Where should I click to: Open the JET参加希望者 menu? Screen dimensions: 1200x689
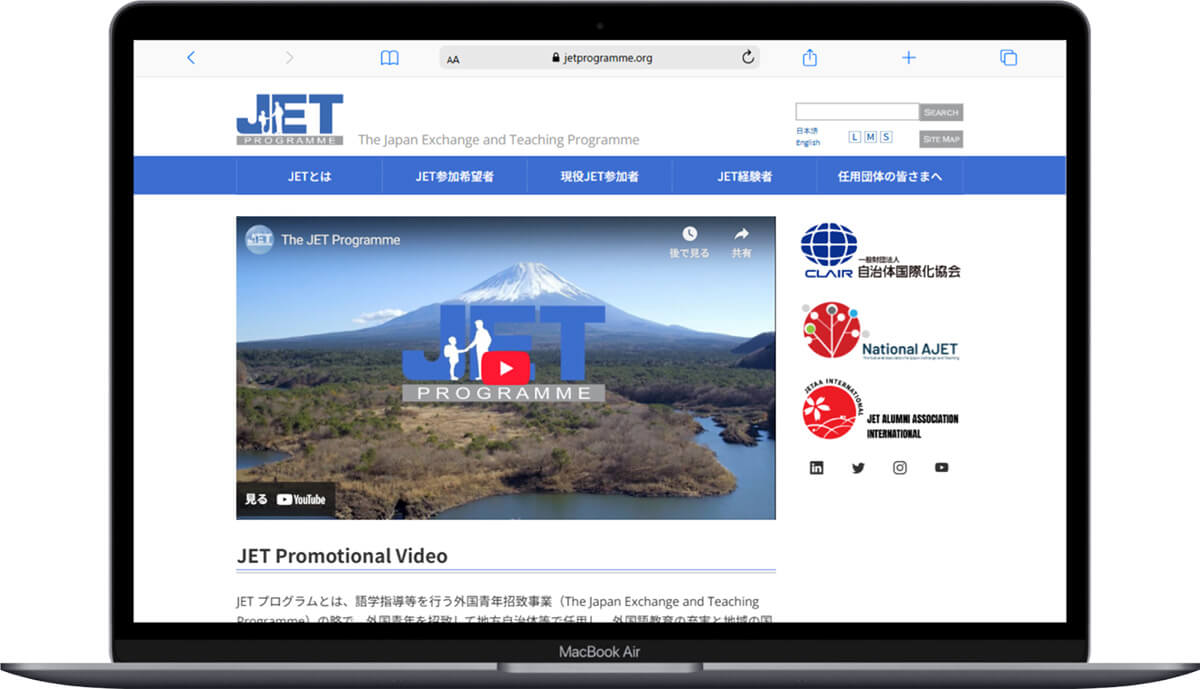click(x=454, y=176)
